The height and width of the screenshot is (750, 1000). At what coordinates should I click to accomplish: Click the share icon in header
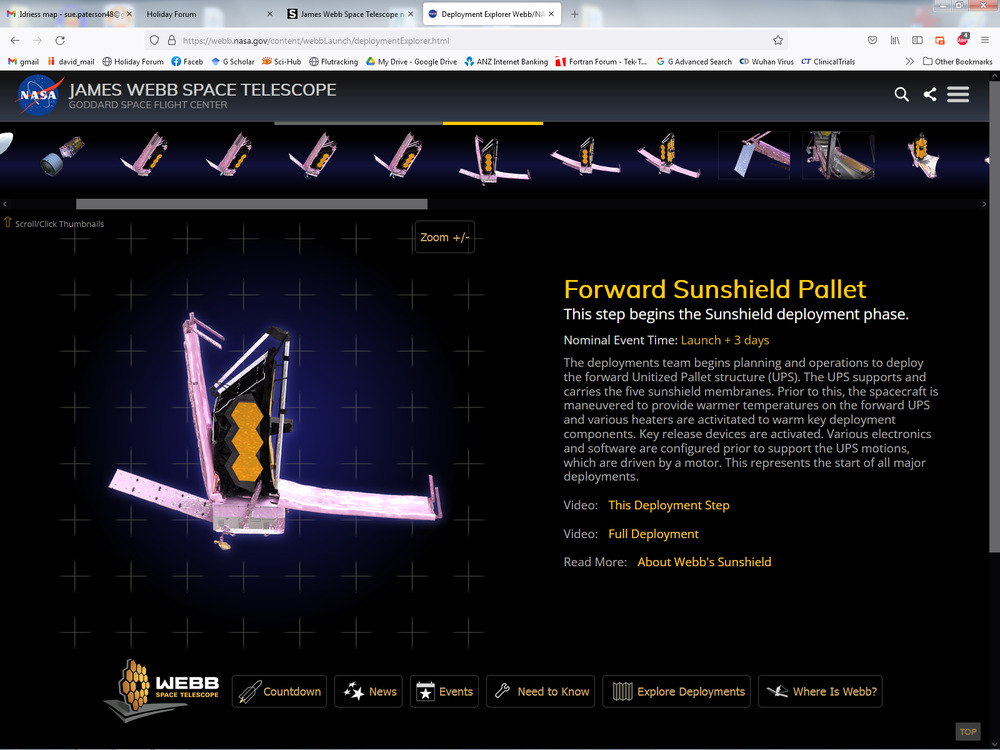pos(930,94)
